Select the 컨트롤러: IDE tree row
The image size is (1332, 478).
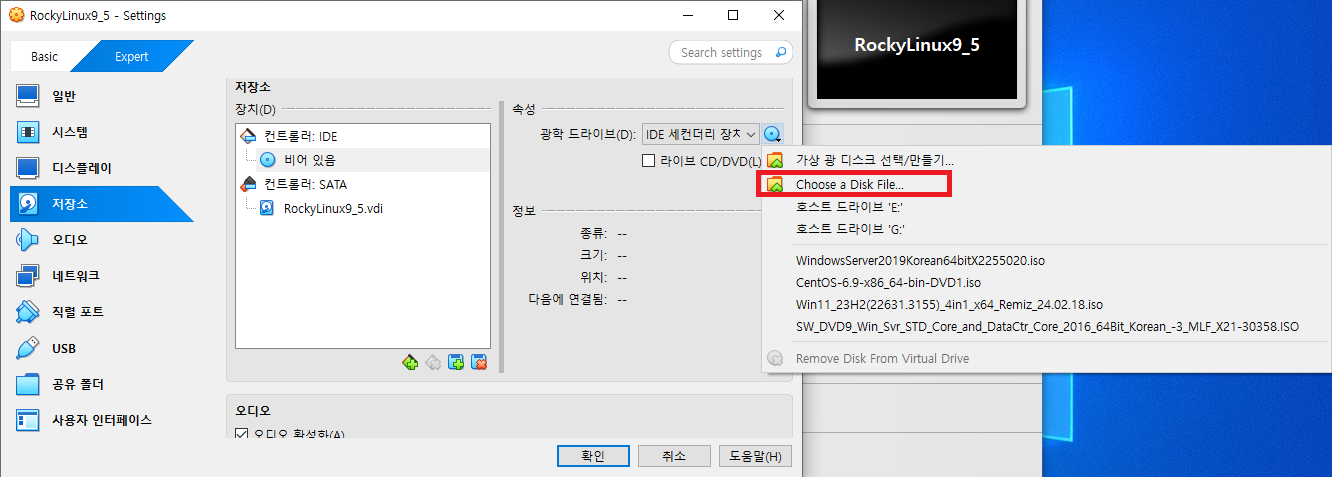tap(363, 136)
